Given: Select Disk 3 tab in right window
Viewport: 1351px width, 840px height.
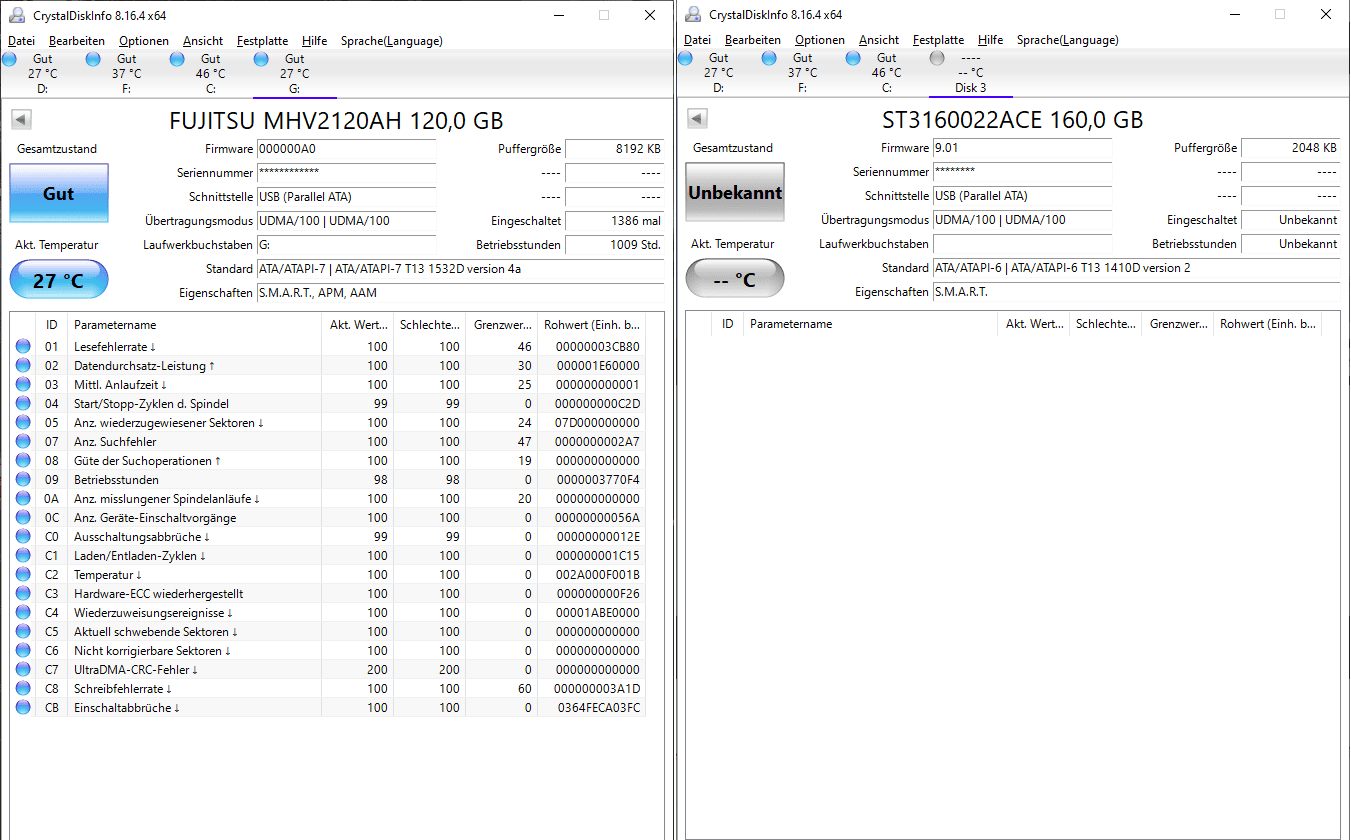Looking at the screenshot, I should click(x=971, y=73).
